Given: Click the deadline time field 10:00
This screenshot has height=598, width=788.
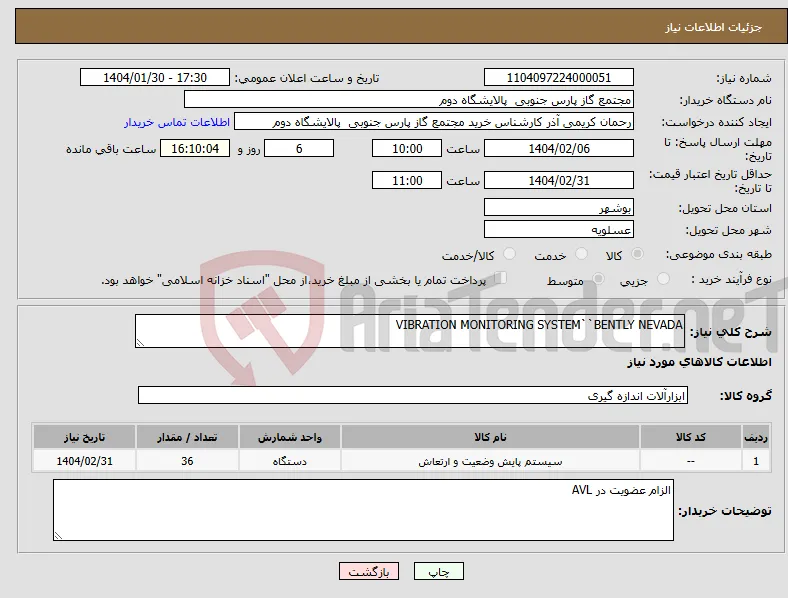Looking at the screenshot, I should [407, 148].
